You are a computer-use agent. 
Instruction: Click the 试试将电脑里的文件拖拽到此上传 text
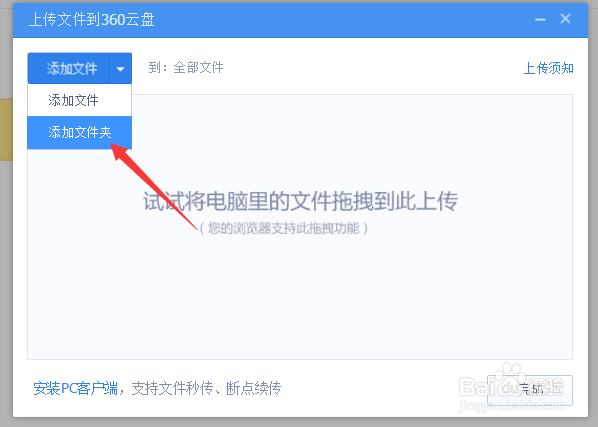pos(300,201)
